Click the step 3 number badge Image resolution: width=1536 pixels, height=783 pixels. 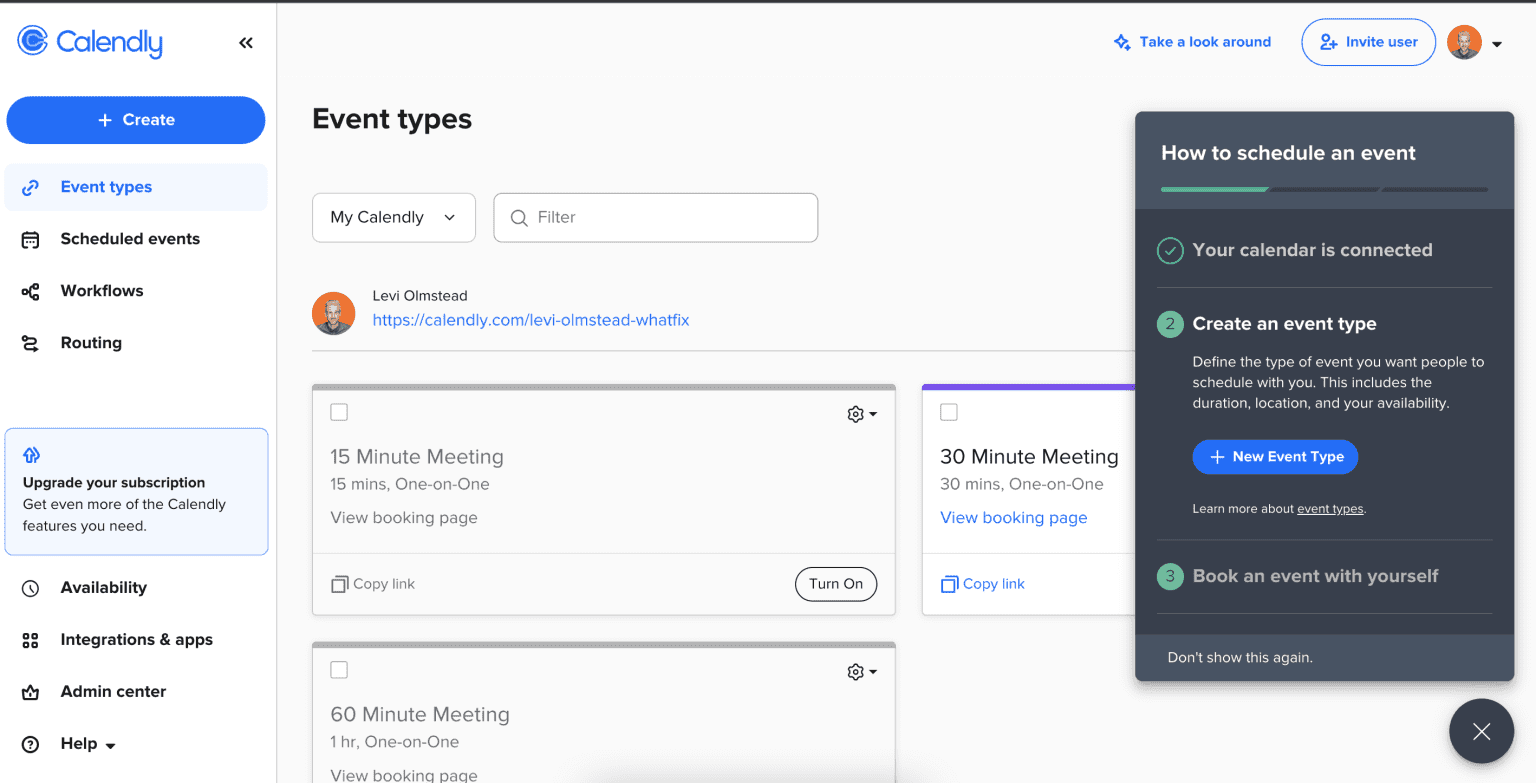coord(1170,577)
